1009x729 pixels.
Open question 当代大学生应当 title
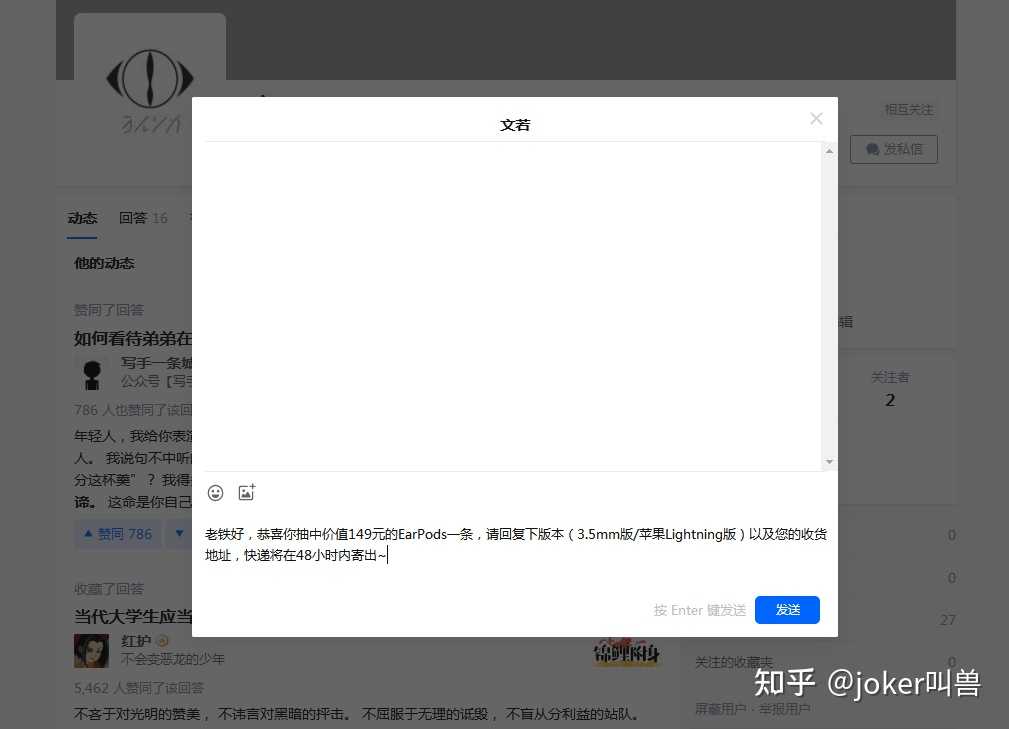133,616
